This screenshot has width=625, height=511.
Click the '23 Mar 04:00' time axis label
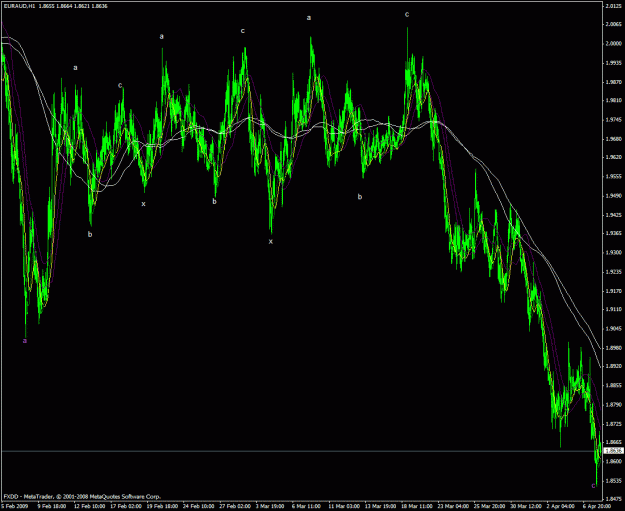(x=454, y=506)
